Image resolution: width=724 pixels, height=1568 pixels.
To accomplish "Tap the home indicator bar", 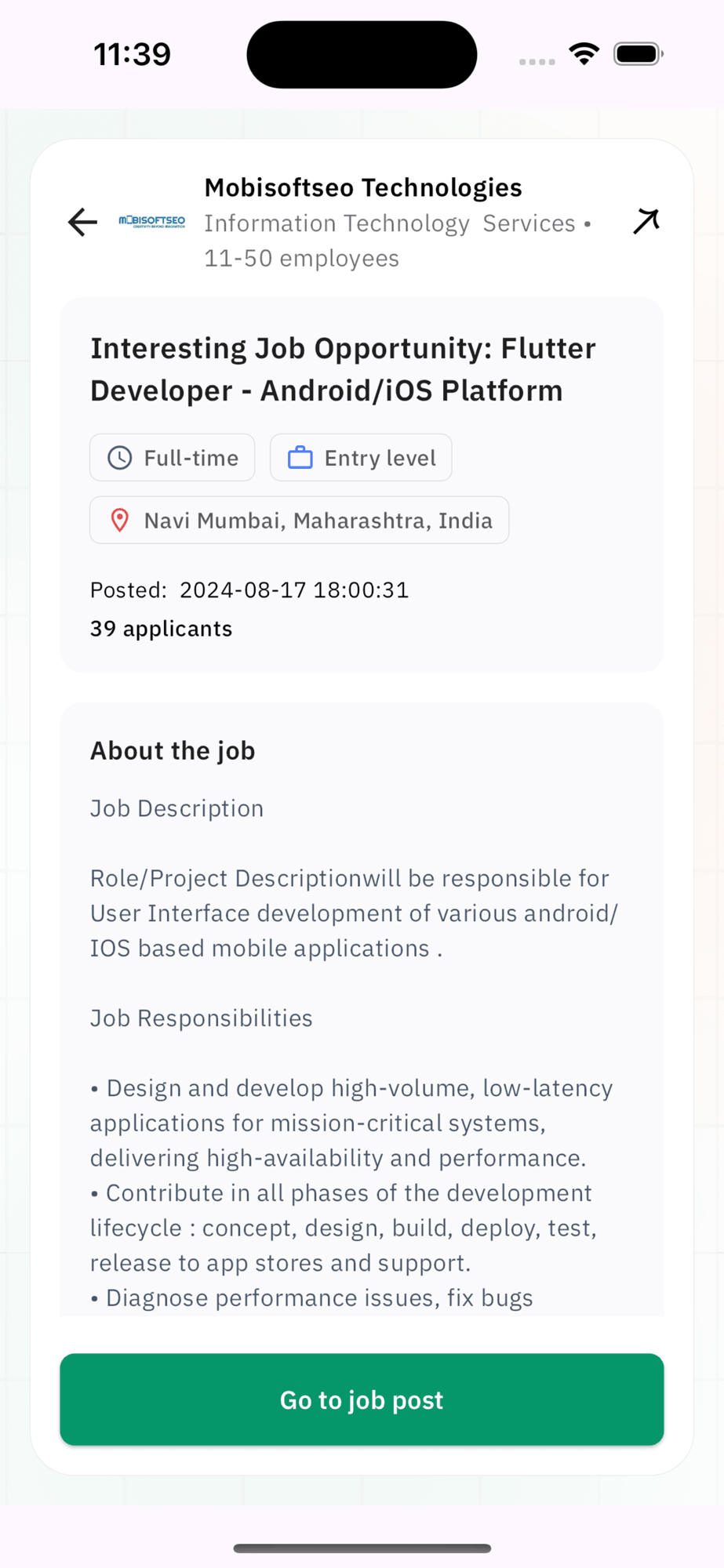I will tap(362, 1548).
